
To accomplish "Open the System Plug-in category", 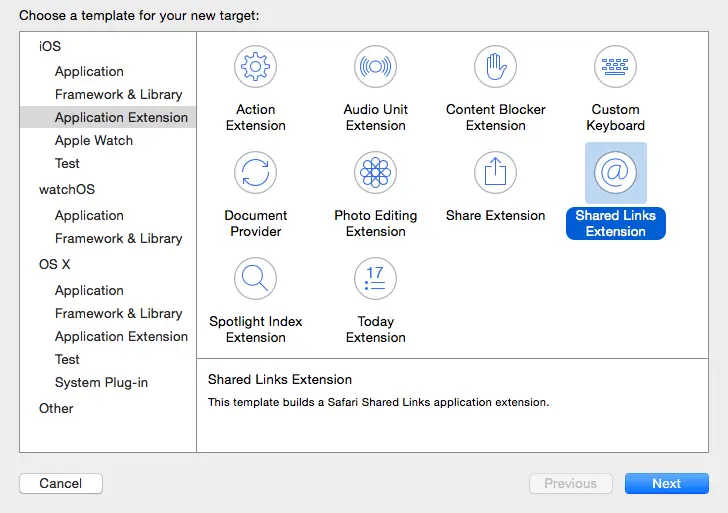I will (x=101, y=382).
